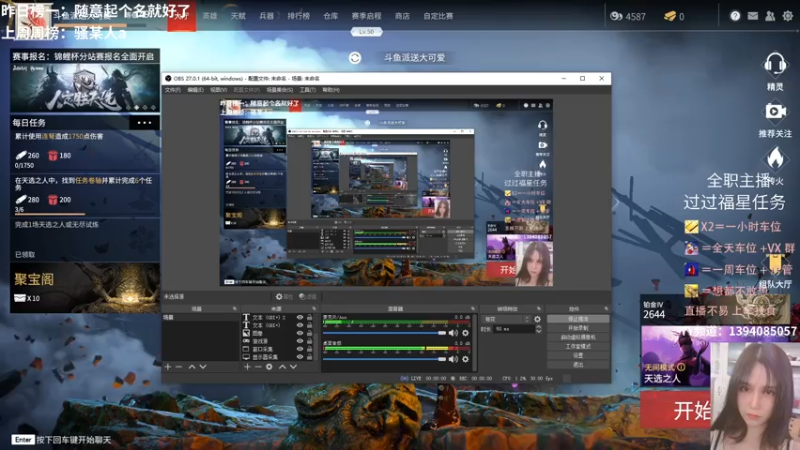Screen dimensions: 800x450
Task: Move the scene up in Scenes panel
Action: point(192,367)
